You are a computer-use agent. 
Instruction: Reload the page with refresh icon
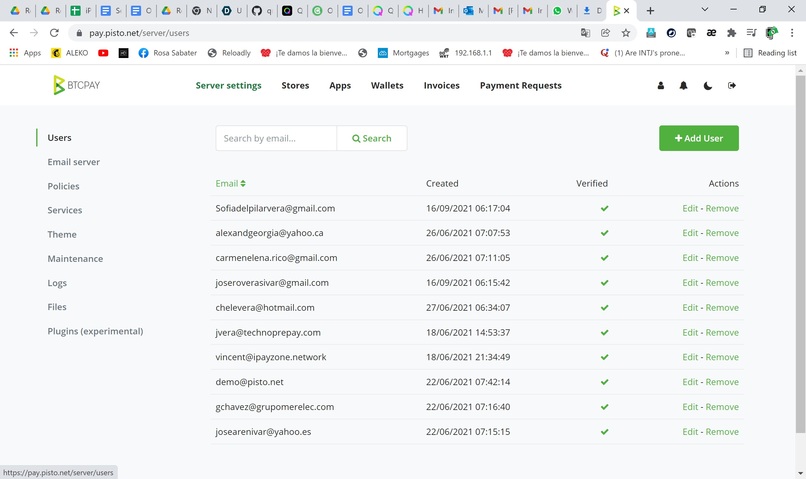[54, 33]
